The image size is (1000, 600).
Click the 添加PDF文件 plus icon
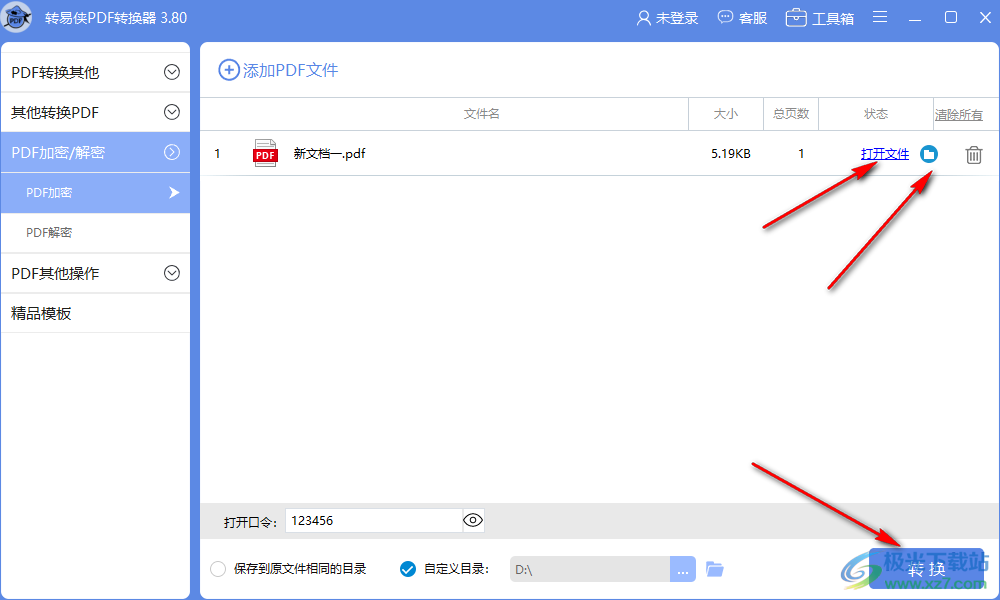coord(229,70)
